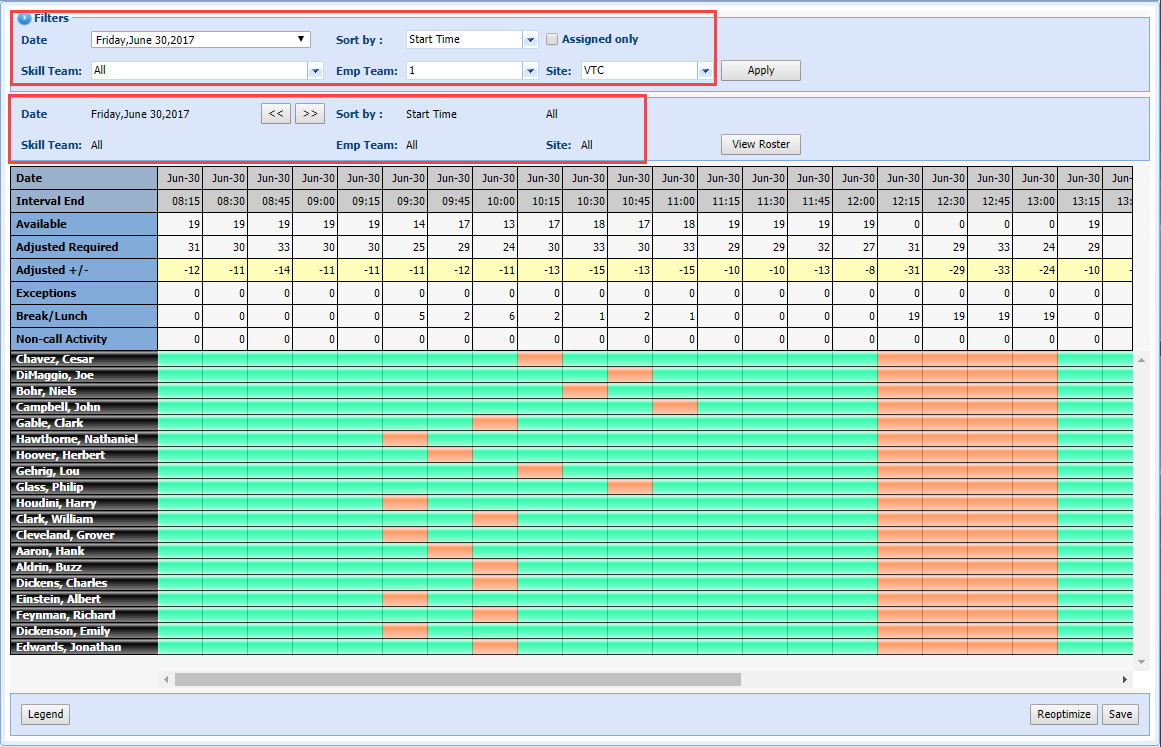
Task: Open the Date dropdown picker
Action: pos(302,40)
